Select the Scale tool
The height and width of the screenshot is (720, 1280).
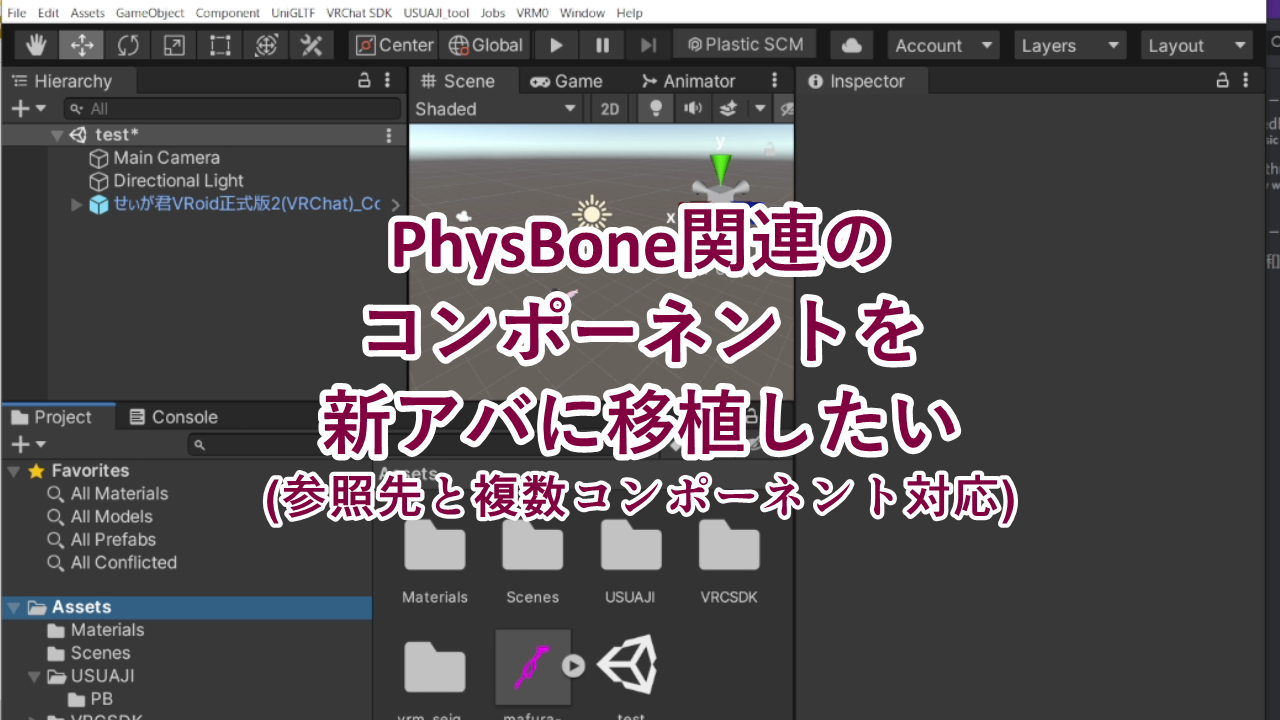coord(172,44)
